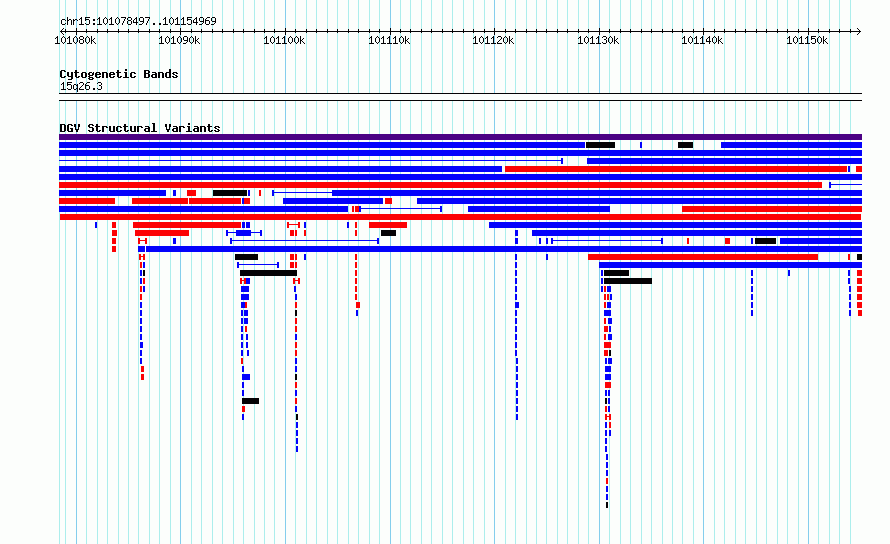Select the 101120k ruler label
890x544 pixels.
pyautogui.click(x=493, y=40)
